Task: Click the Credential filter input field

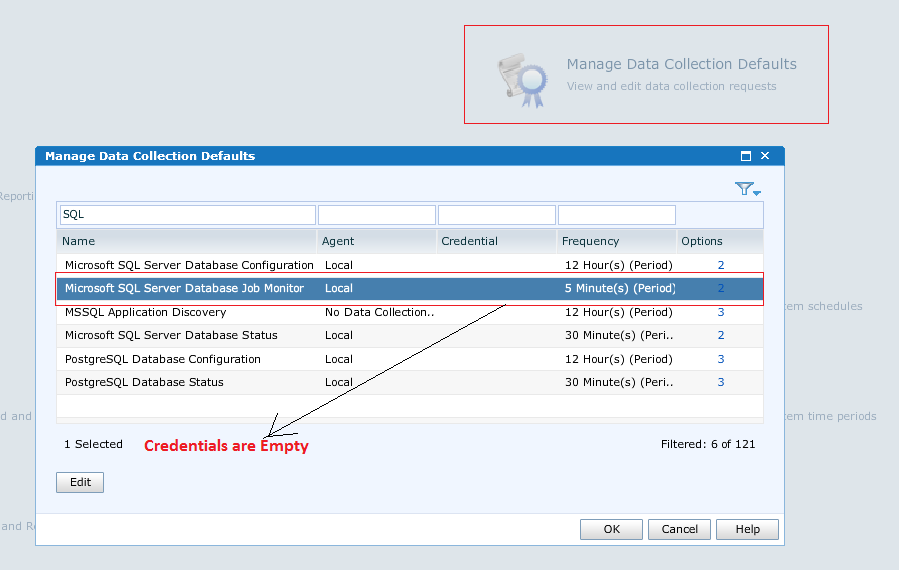Action: 497,214
